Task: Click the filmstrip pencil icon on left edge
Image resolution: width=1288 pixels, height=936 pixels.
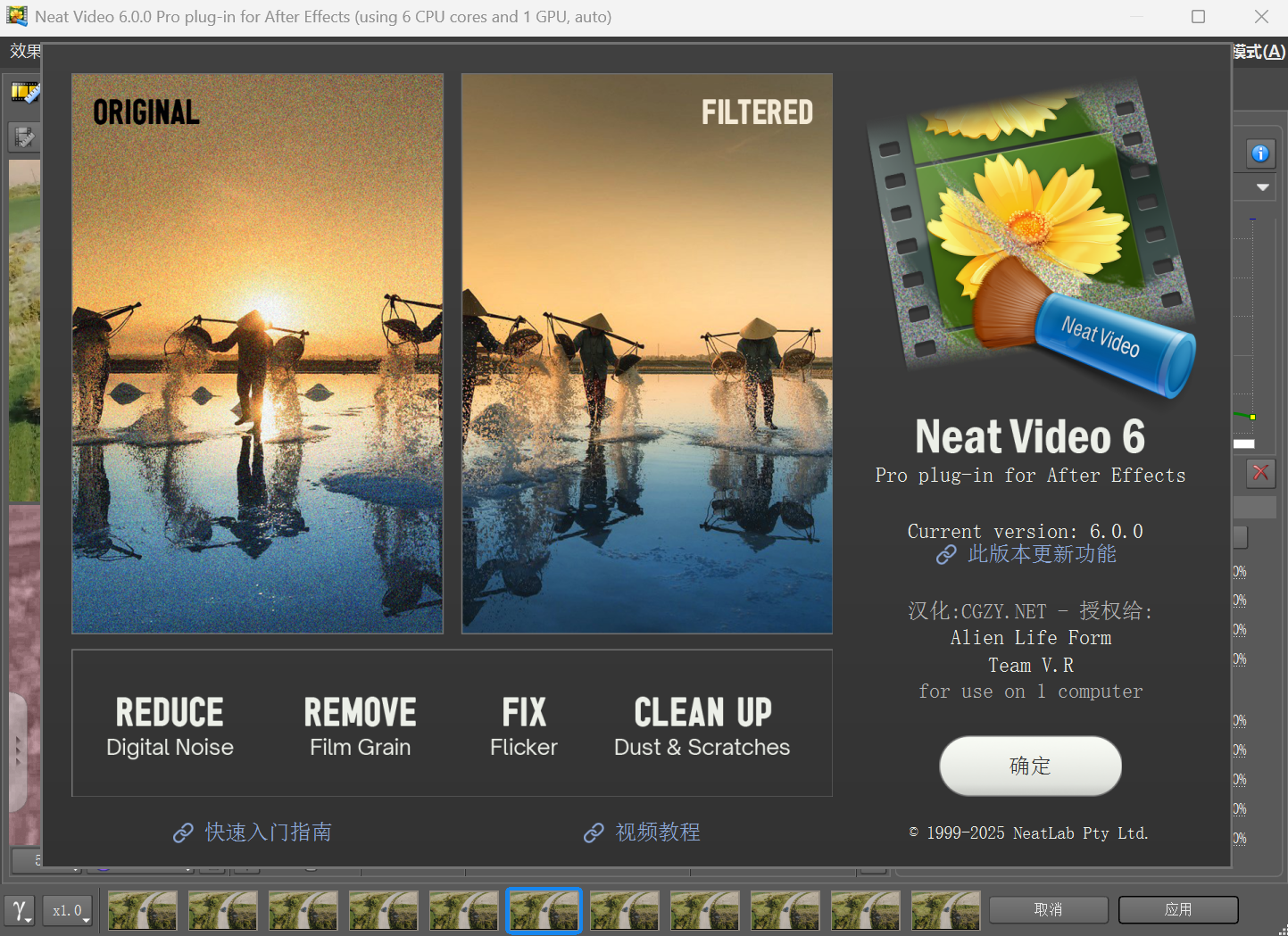Action: 25,137
